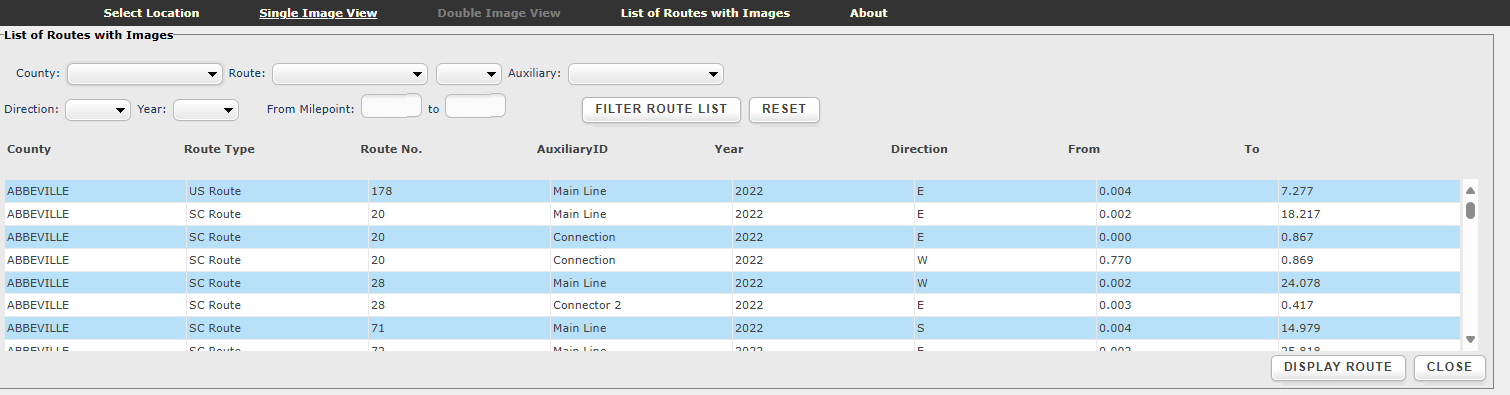The height and width of the screenshot is (395, 1510).
Task: Select the Connector 2 row
Action: [x=732, y=305]
